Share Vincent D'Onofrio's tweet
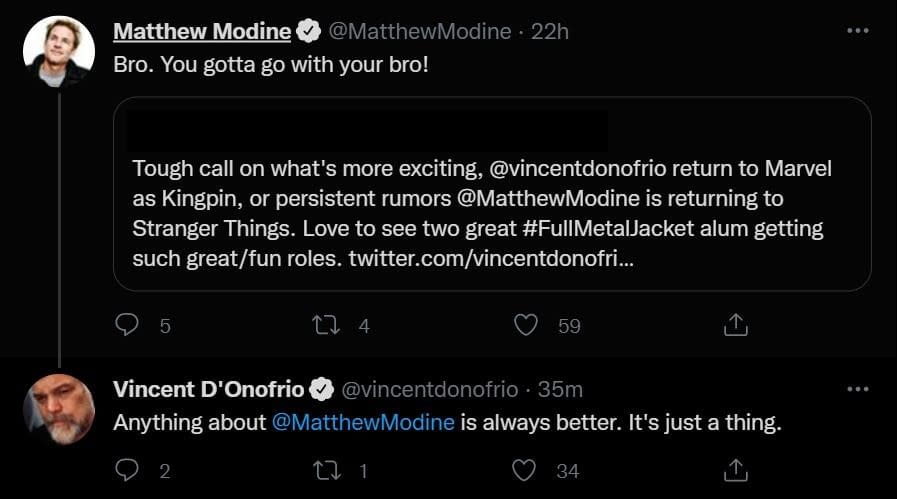 coord(735,469)
